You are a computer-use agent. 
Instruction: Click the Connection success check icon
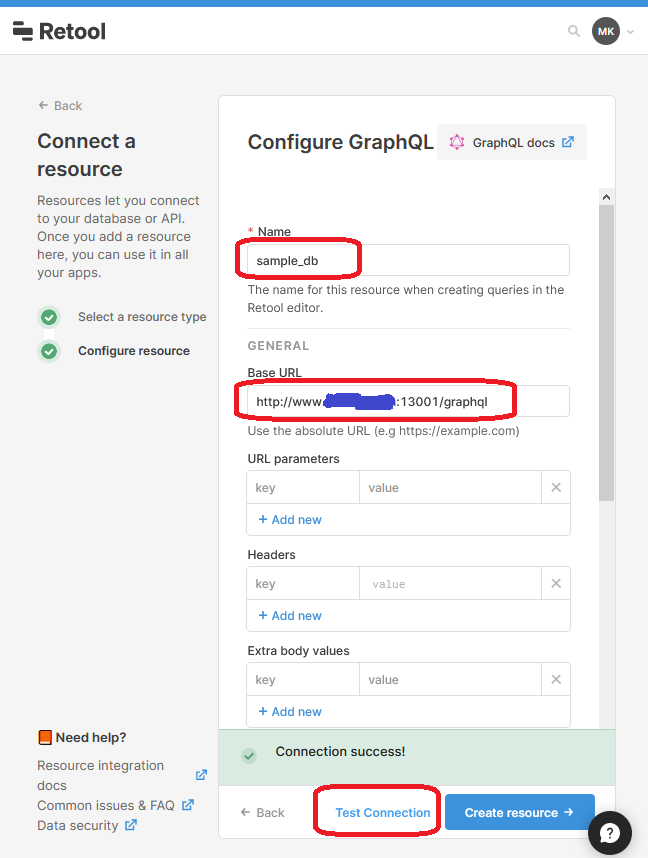[249, 756]
